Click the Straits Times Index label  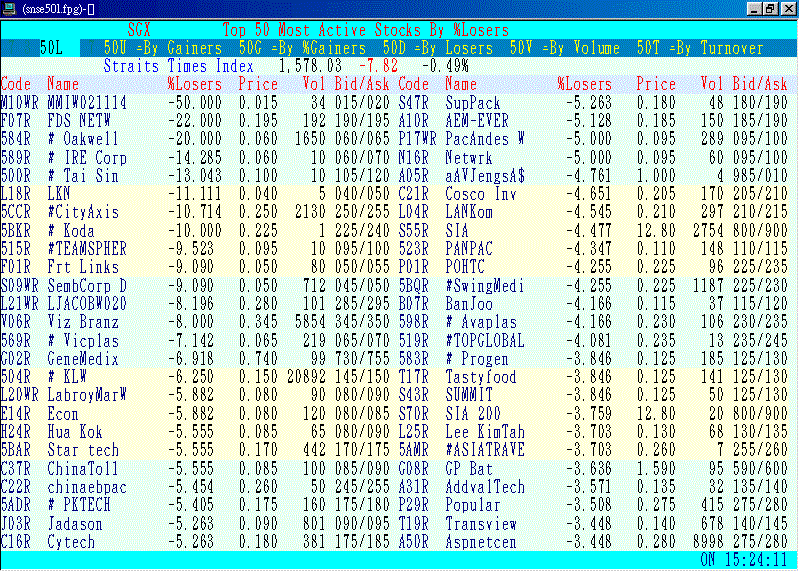point(178,66)
